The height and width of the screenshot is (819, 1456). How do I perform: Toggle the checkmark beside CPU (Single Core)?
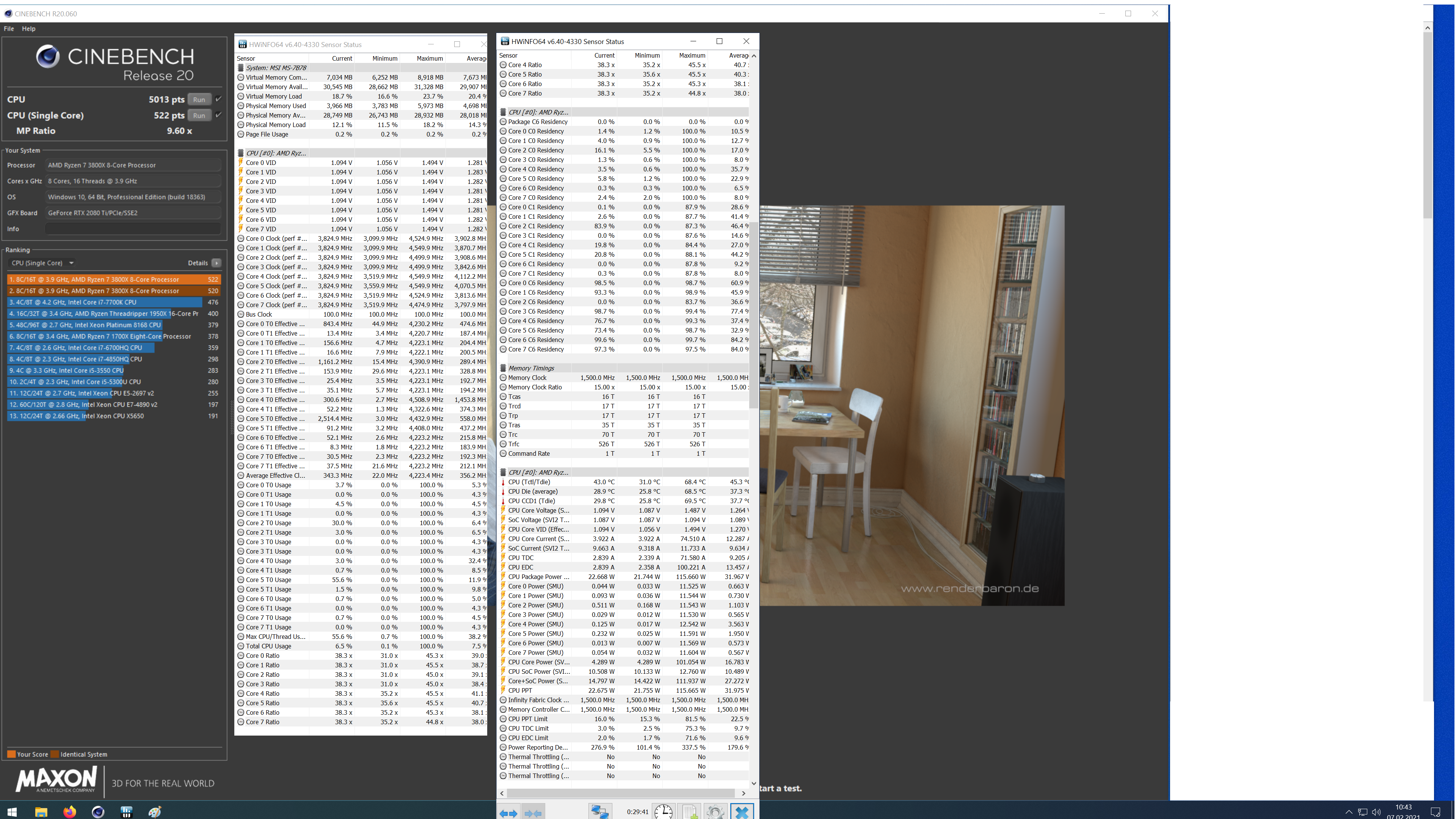219,115
